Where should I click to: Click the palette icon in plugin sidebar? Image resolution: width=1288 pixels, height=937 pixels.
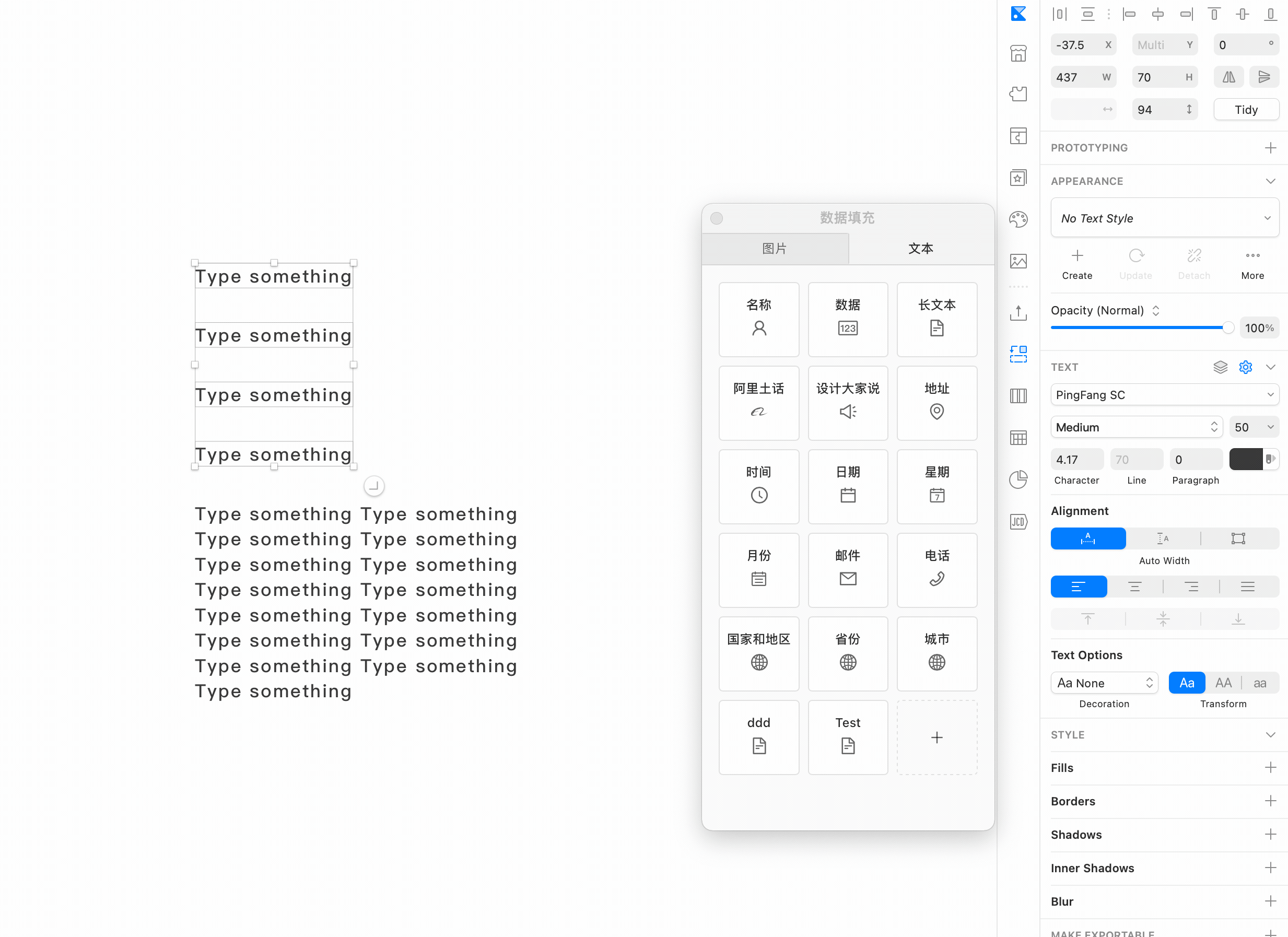(1017, 219)
